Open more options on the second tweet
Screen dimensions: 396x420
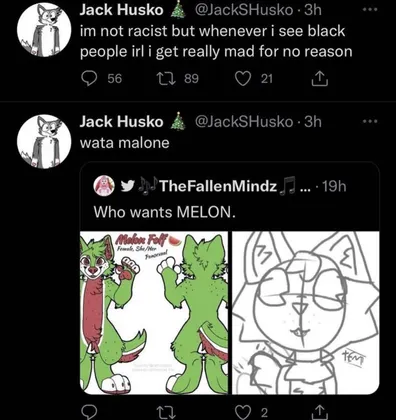(x=370, y=121)
